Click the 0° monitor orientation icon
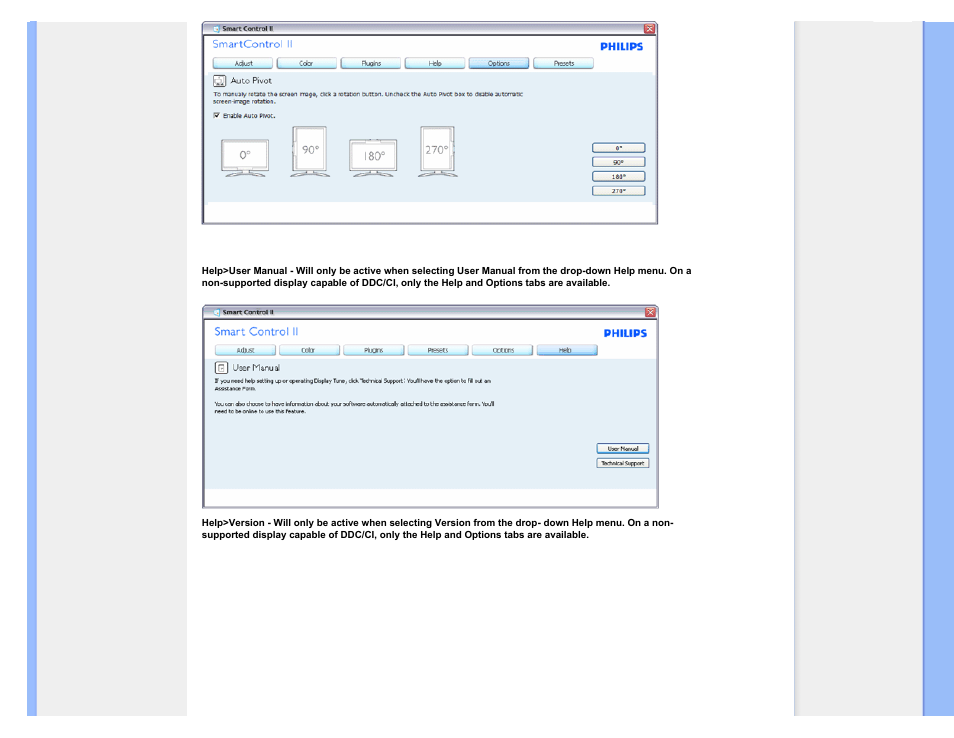 (245, 158)
